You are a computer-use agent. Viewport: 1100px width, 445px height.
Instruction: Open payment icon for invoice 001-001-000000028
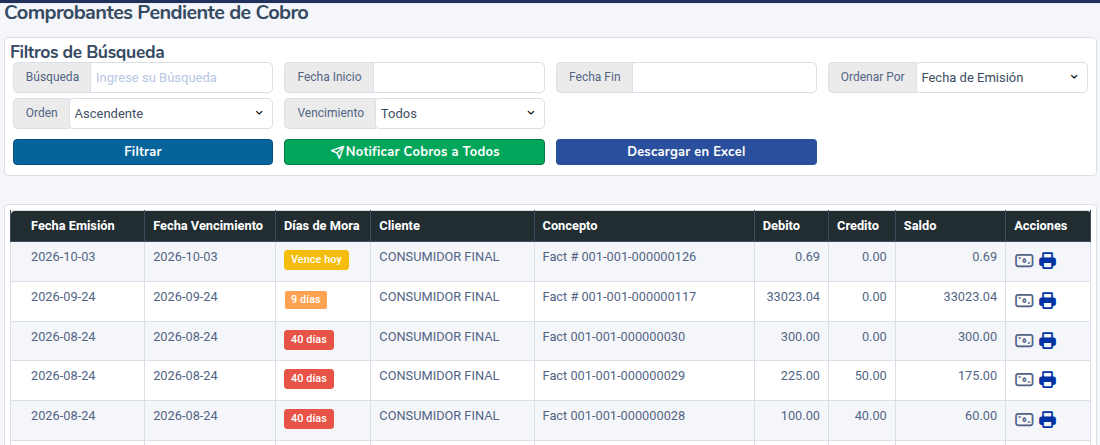tap(1024, 420)
